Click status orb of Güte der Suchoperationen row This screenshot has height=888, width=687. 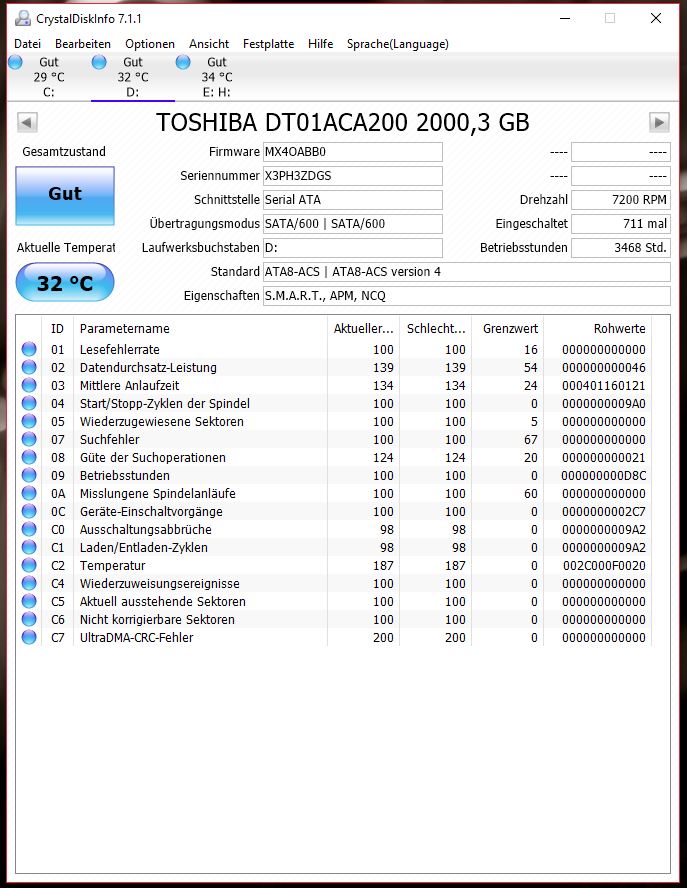click(x=29, y=458)
